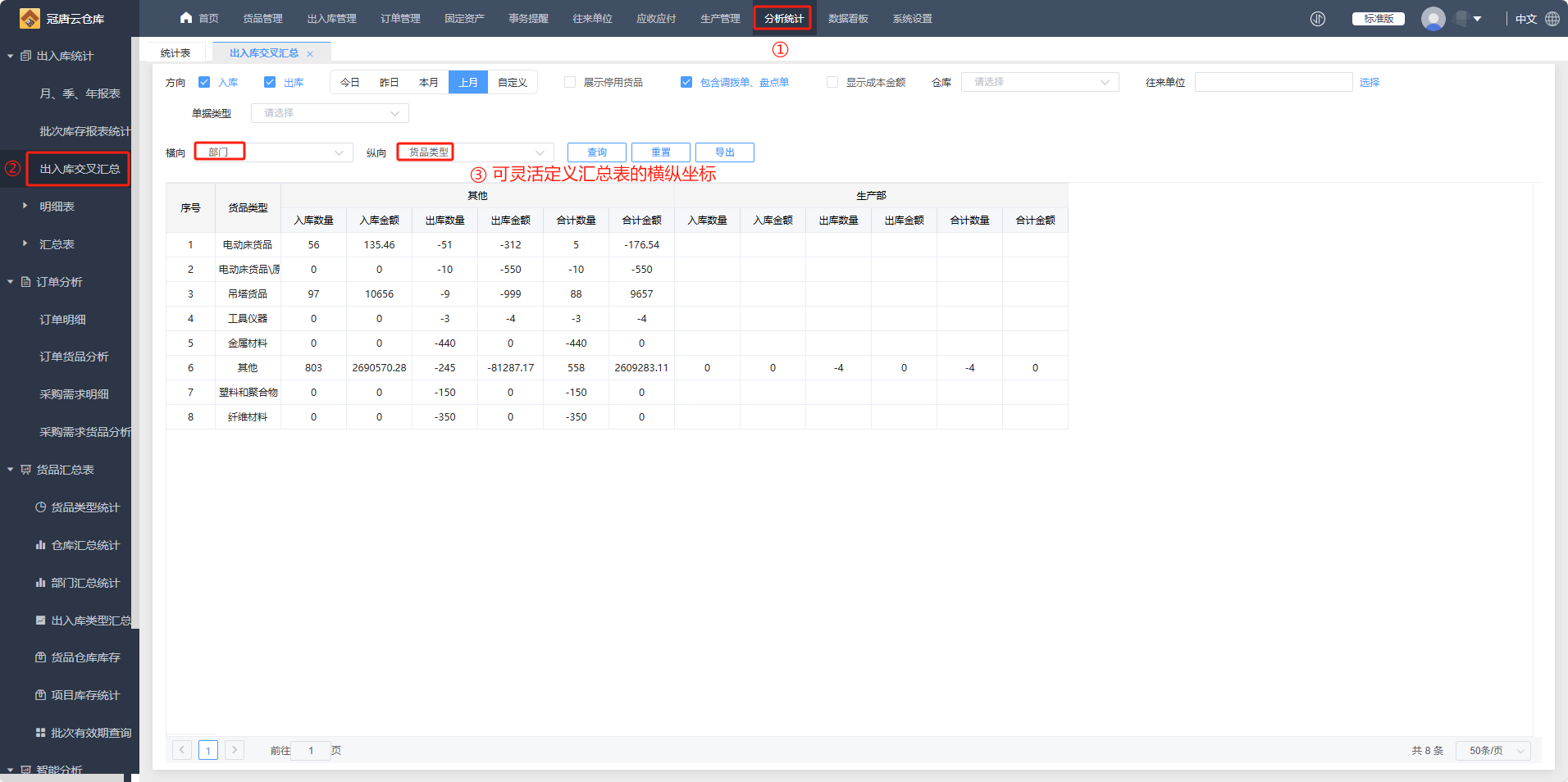Open 月、季、年报表 in sidebar

(80, 93)
